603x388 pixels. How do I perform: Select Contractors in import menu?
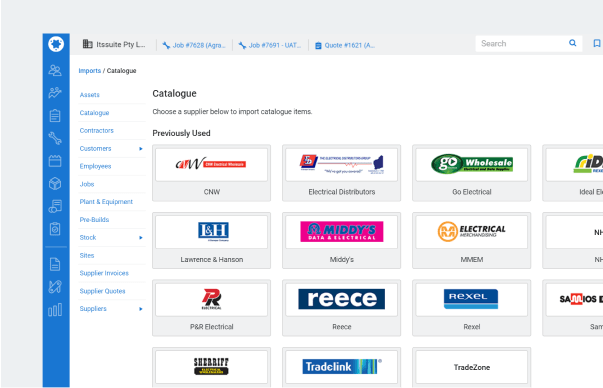tap(97, 131)
